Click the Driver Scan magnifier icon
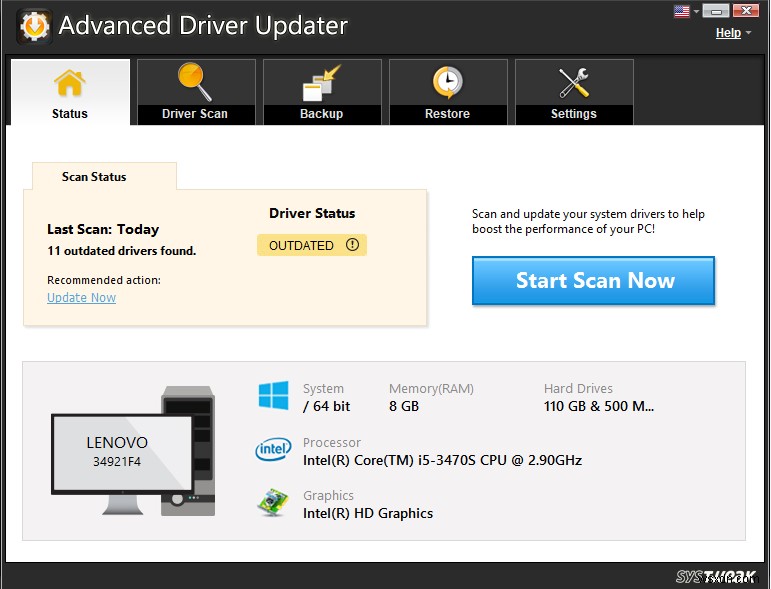Image resolution: width=771 pixels, height=589 pixels. pos(195,82)
